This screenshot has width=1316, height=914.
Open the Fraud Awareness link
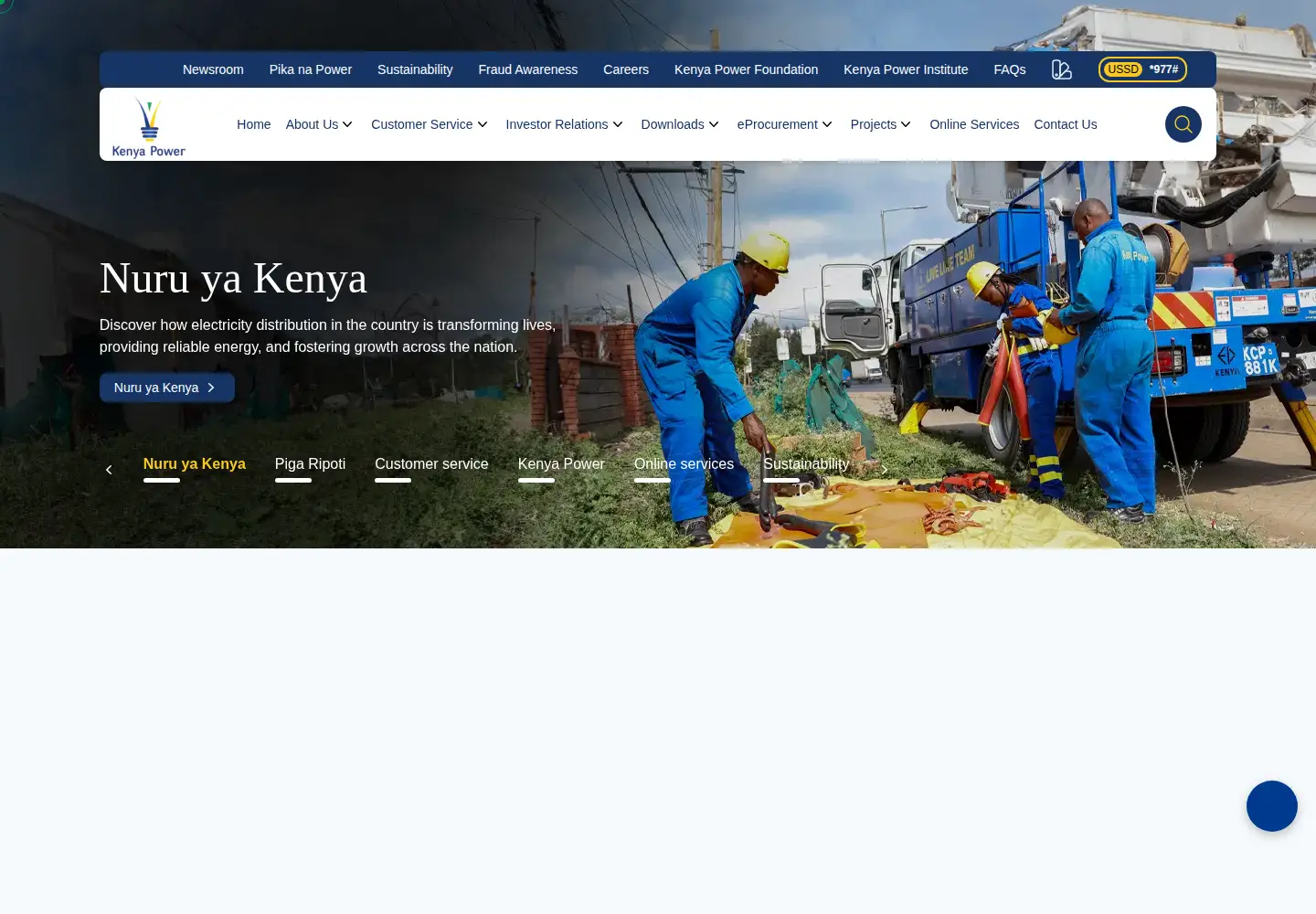pyautogui.click(x=527, y=69)
